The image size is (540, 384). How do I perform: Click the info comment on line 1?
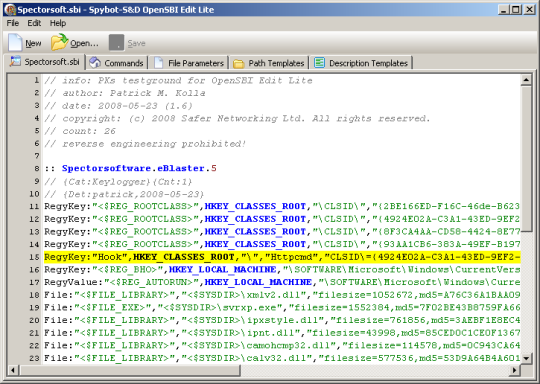[178, 81]
